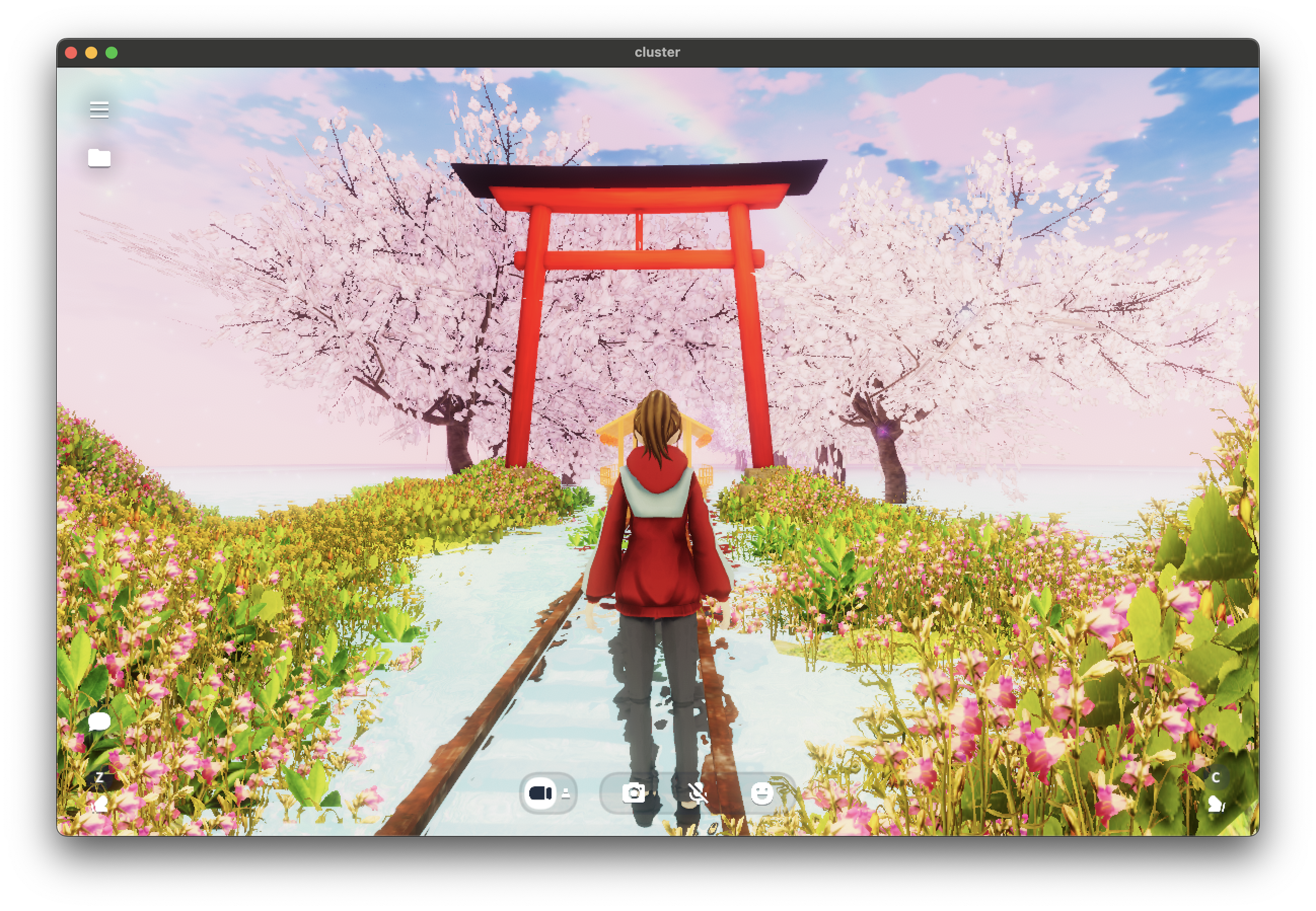Minimize the cluster window
Viewport: 1316px width, 911px height.
91,53
